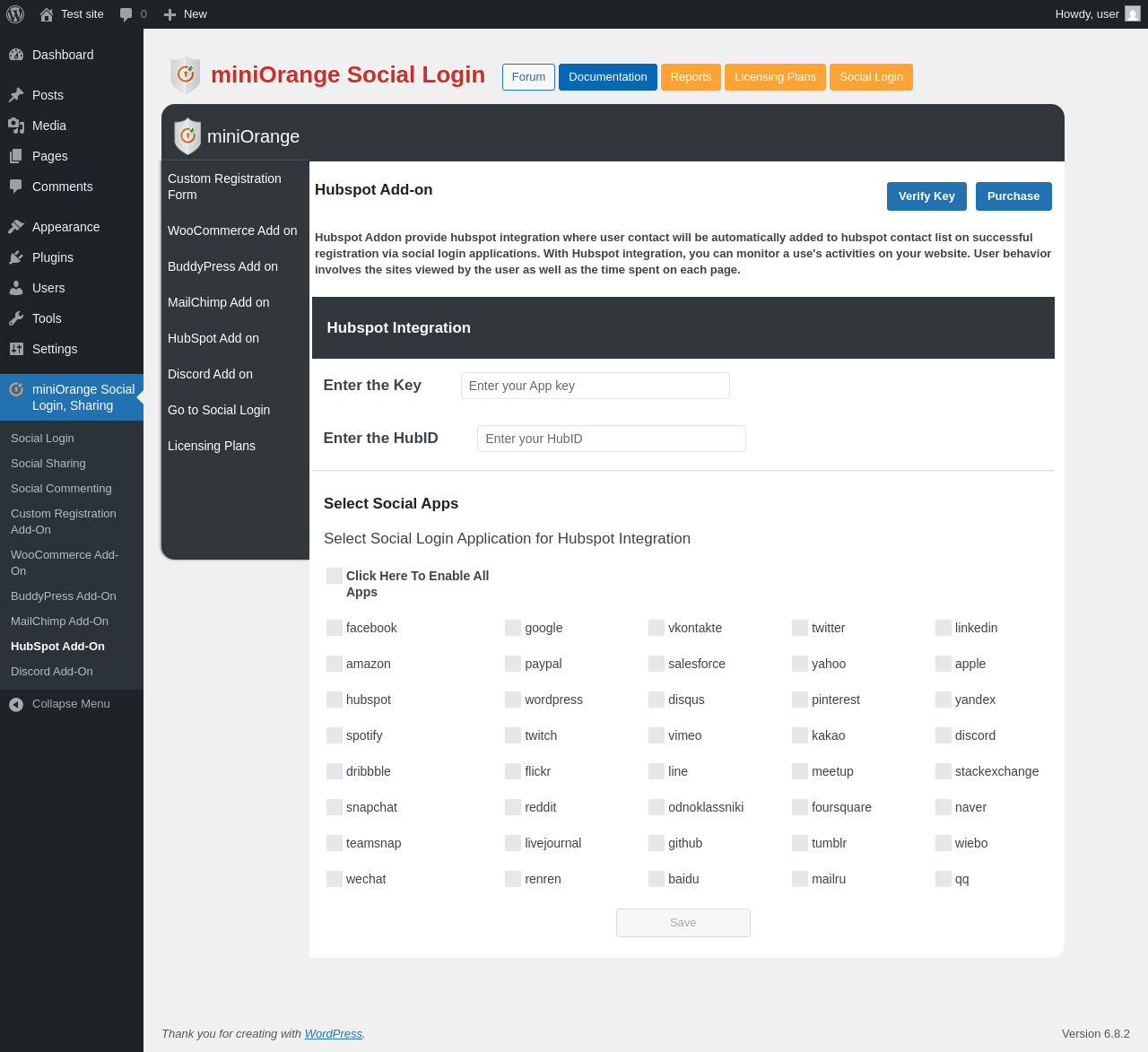Click the Media icon in sidebar

tap(16, 126)
